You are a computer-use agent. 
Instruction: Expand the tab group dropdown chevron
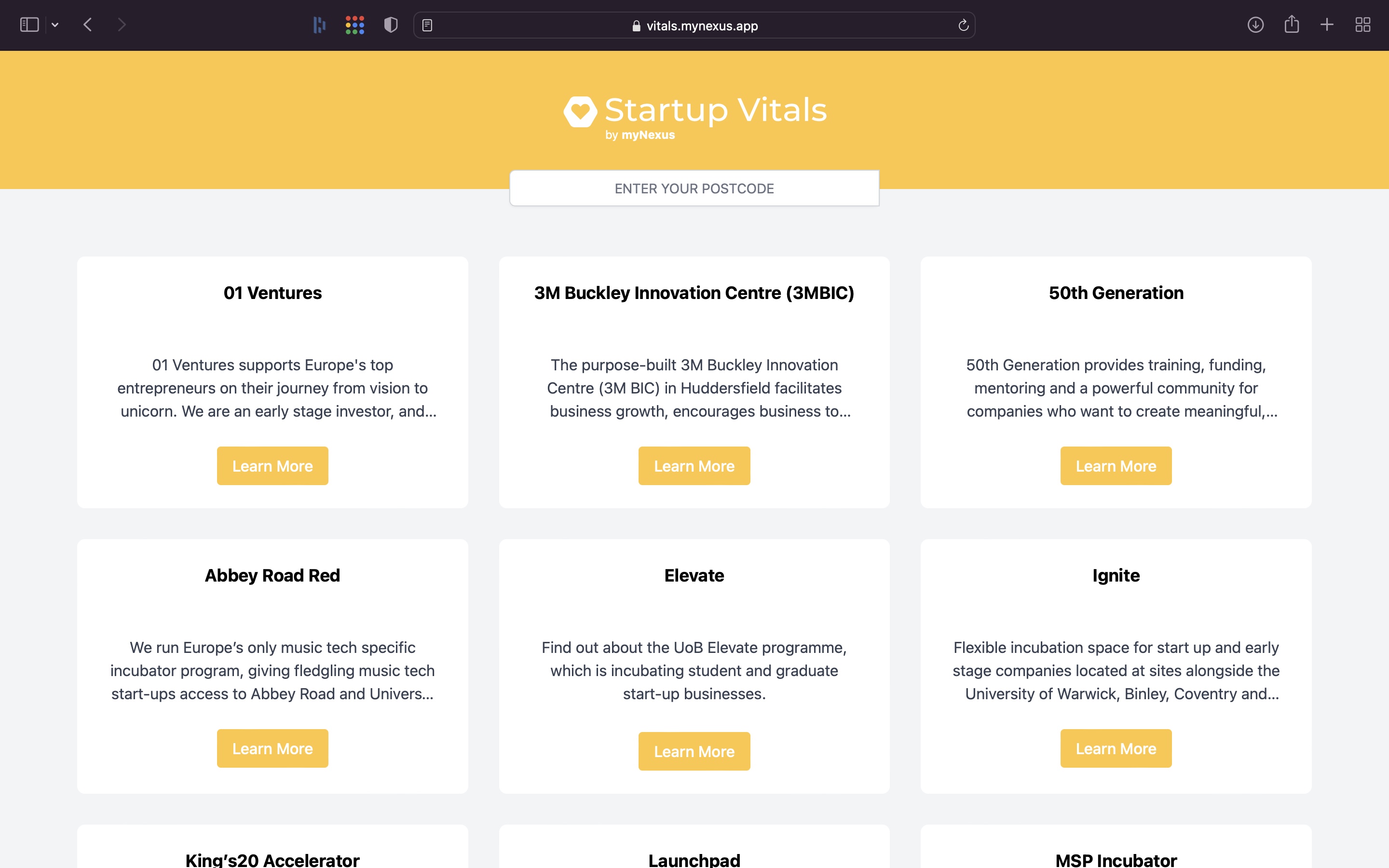(55, 25)
